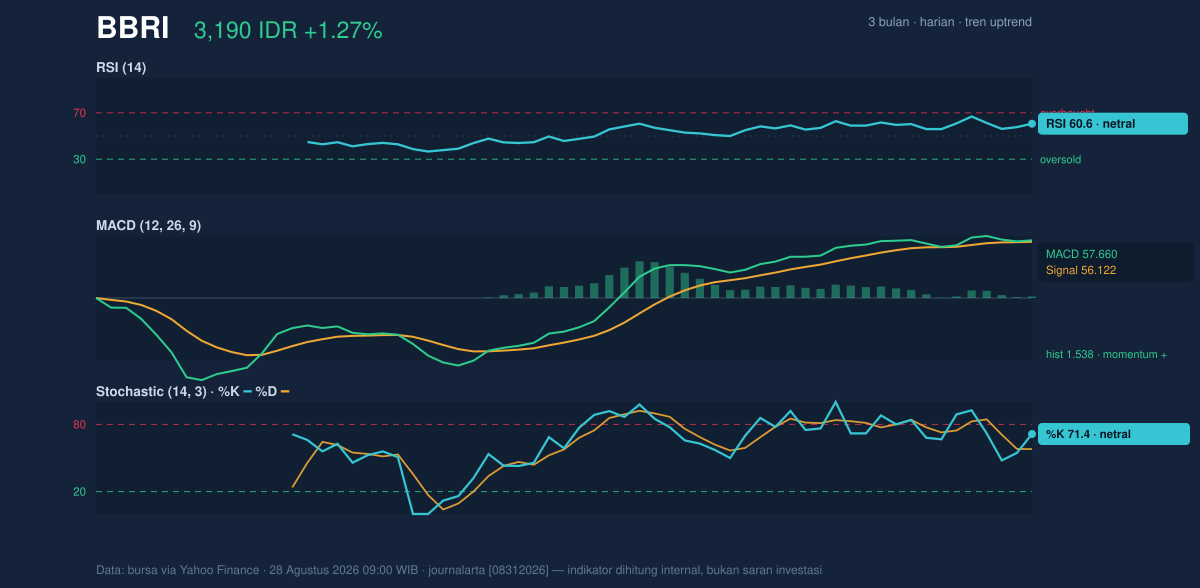The image size is (1200, 588).
Task: Click the %K 71.4 · netral badge
Action: (x=1114, y=434)
